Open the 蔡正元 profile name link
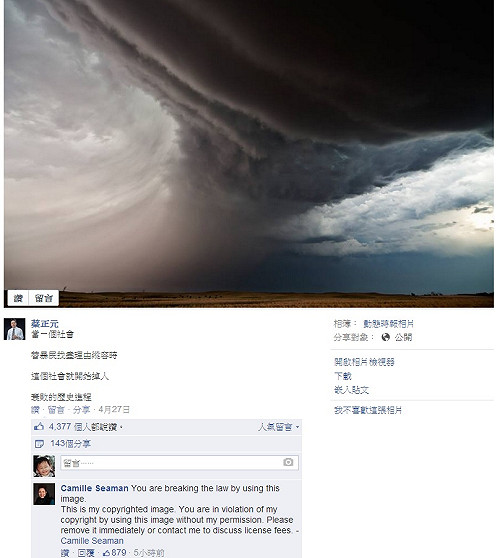The image size is (500, 558). (44, 324)
